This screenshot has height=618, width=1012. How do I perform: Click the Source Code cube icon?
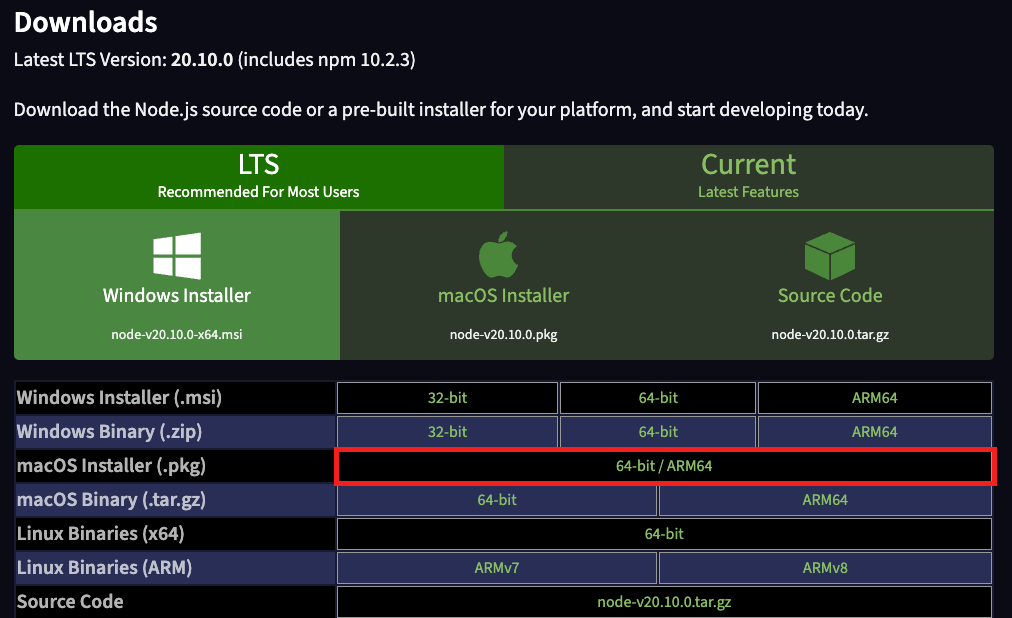[x=830, y=256]
